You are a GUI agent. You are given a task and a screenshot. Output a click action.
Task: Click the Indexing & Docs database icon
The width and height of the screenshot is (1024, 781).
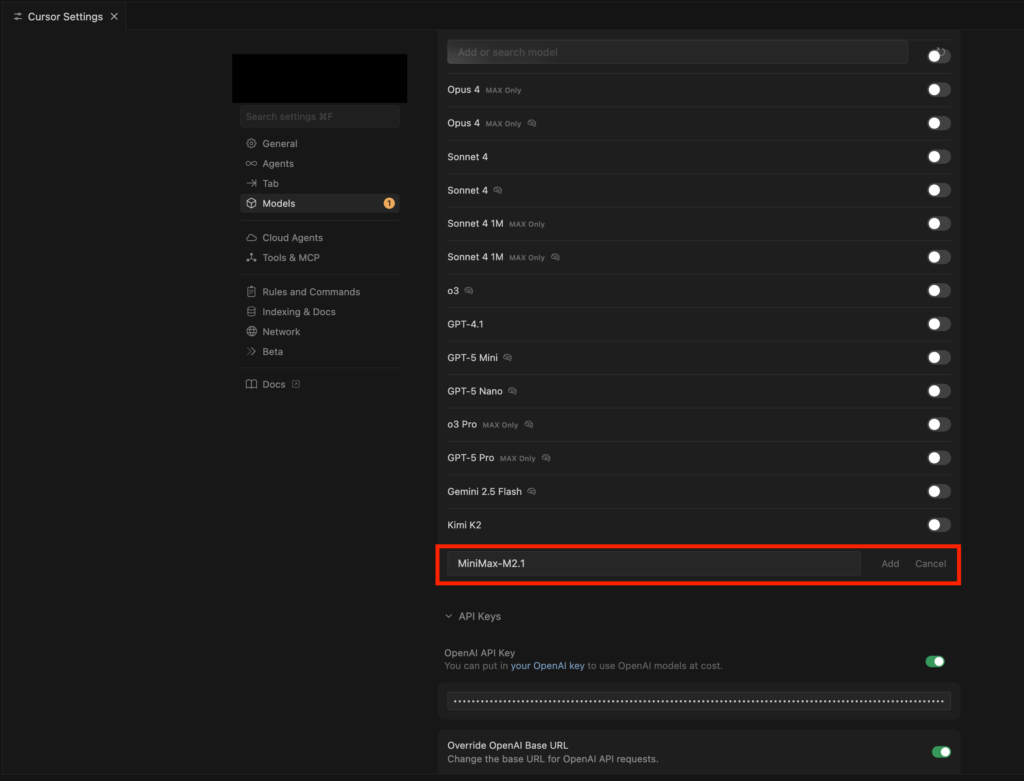252,312
